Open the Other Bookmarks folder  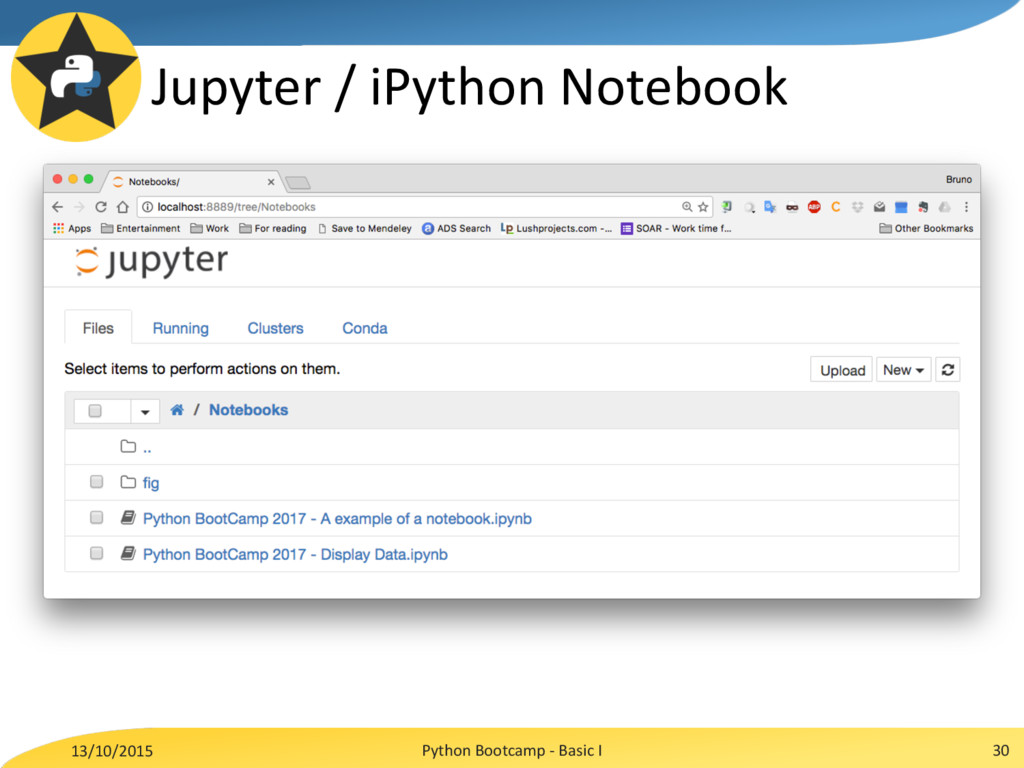pos(926,228)
